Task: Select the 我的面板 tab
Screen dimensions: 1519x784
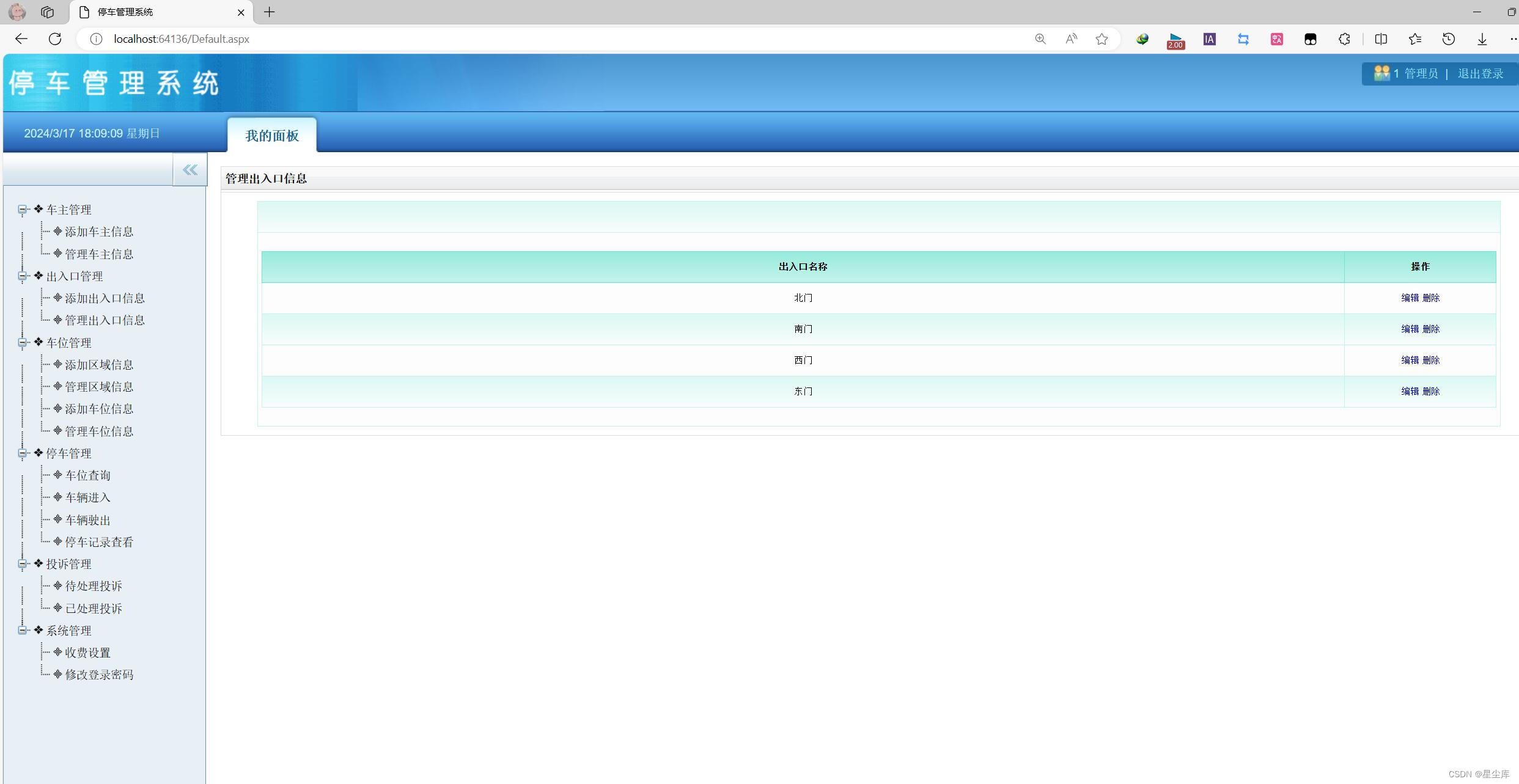Action: [x=272, y=135]
